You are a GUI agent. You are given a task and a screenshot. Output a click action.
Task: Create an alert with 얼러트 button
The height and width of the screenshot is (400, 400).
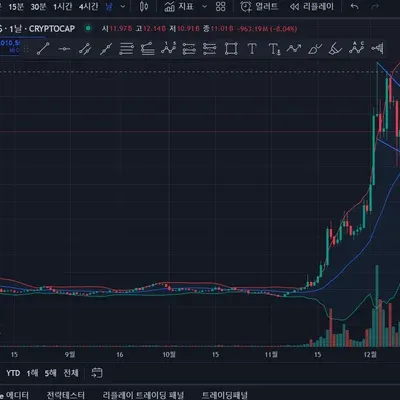tap(259, 7)
